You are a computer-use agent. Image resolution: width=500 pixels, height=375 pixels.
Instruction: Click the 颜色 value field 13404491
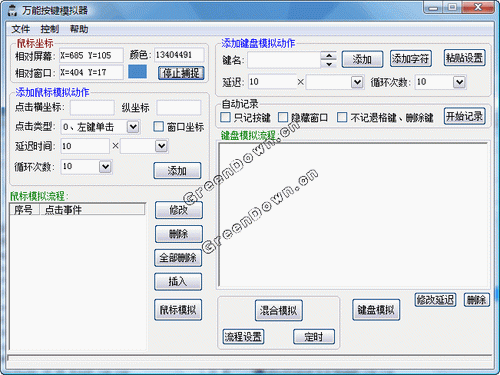179,55
